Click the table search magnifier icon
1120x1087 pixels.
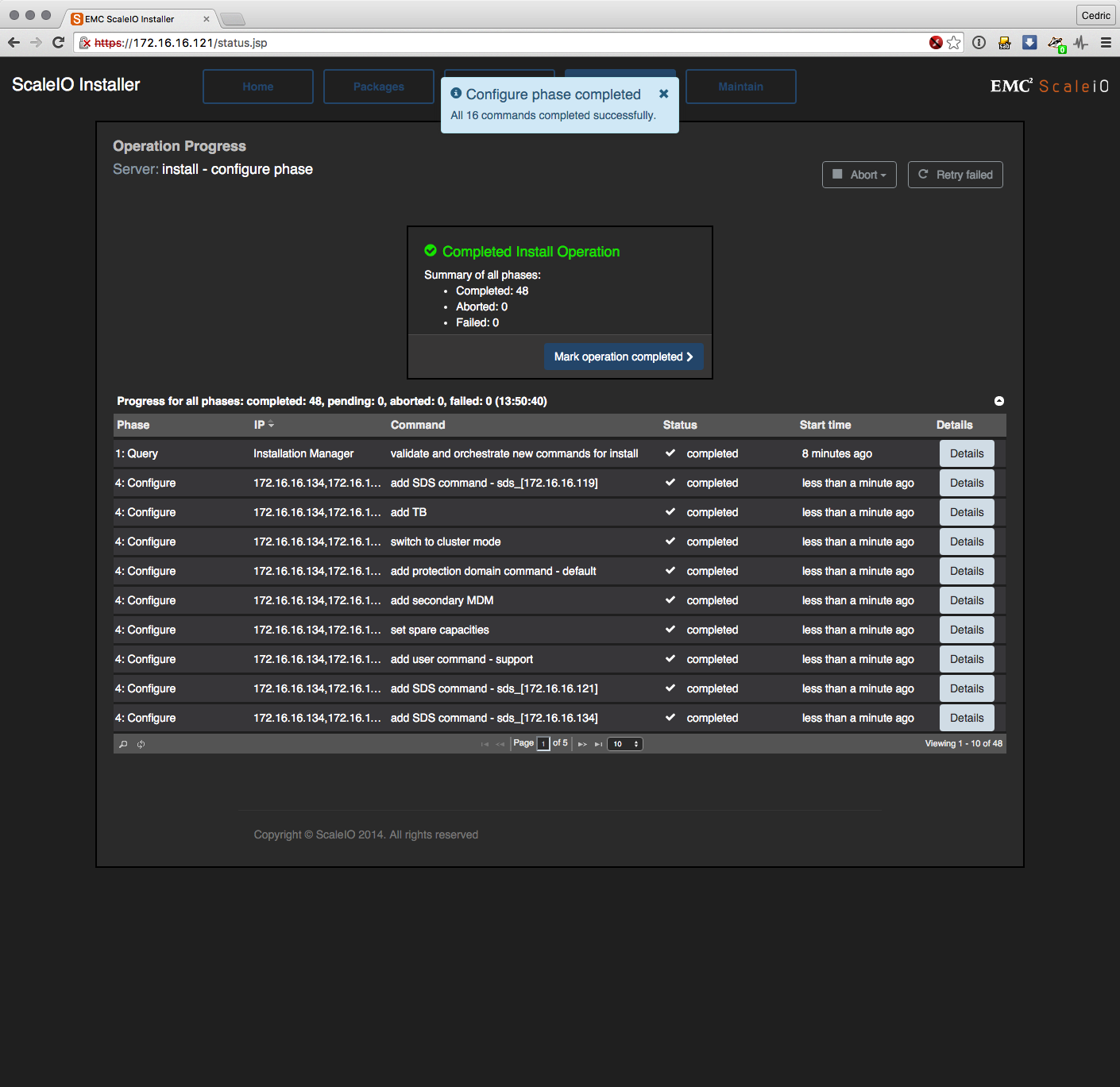tap(123, 744)
